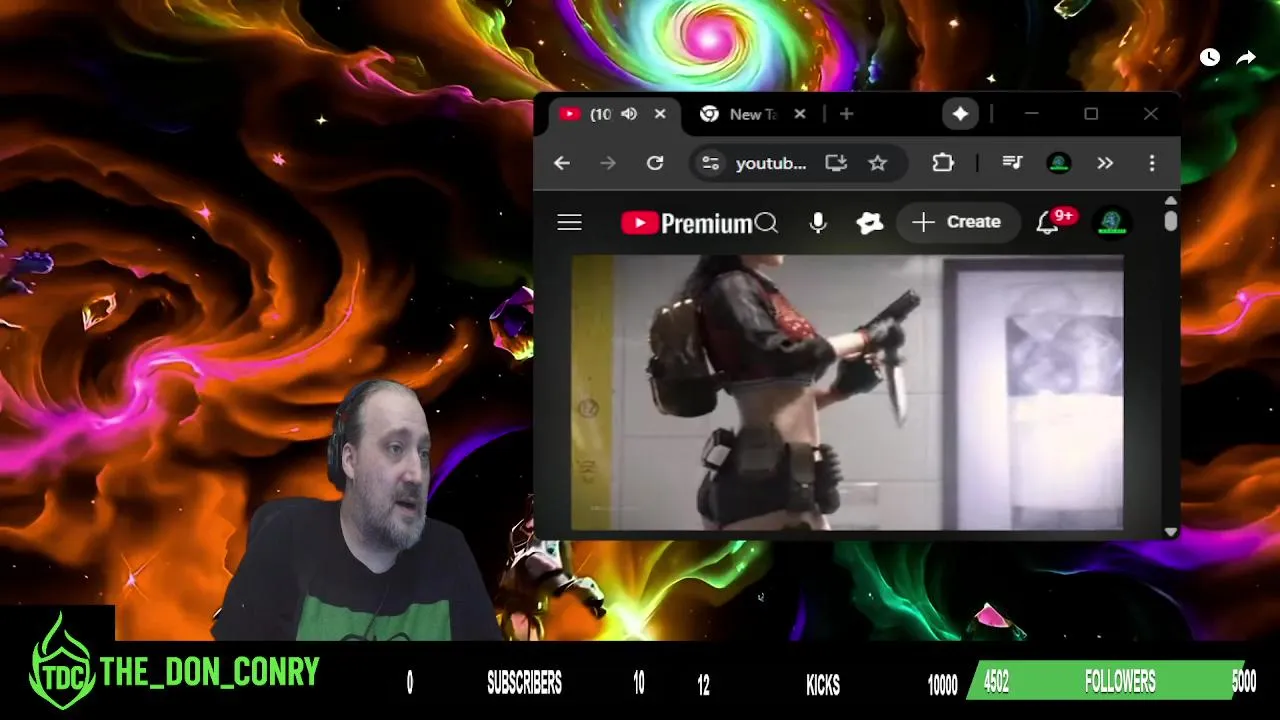The height and width of the screenshot is (720, 1280).
Task: Open YouTube search magnifier
Action: pyautogui.click(x=767, y=222)
